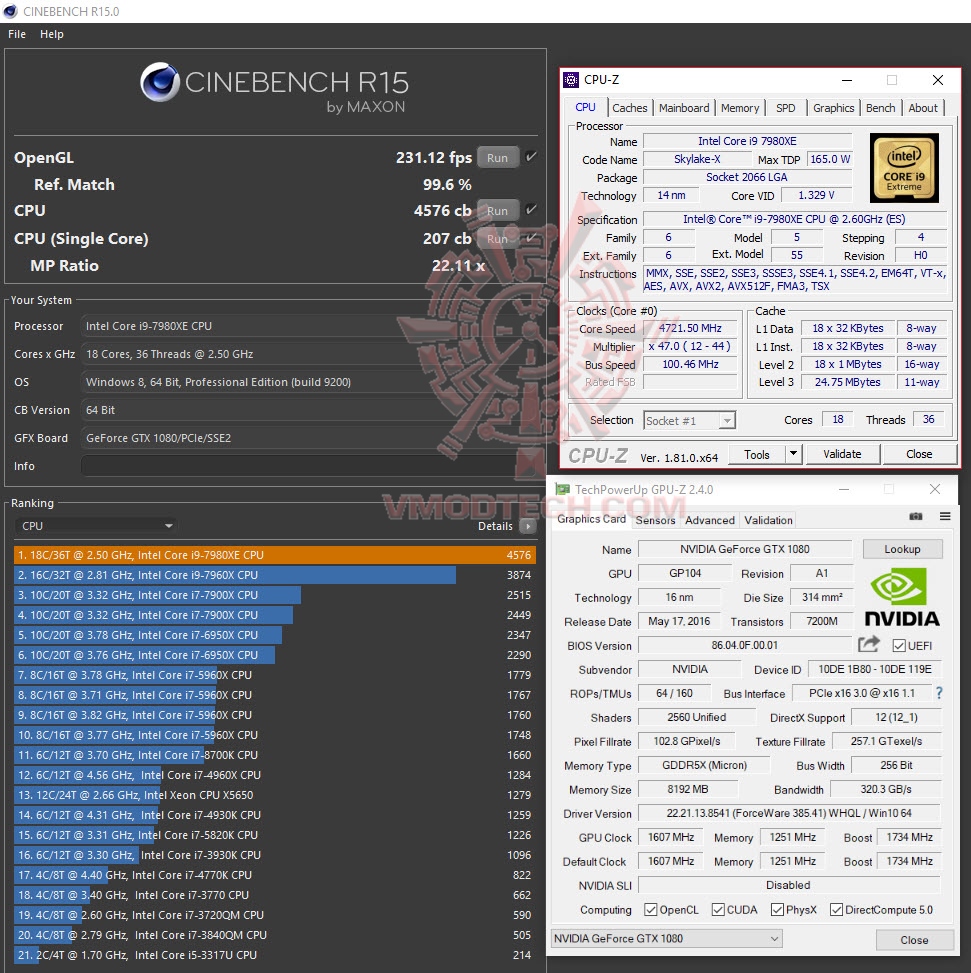Screen dimensions: 971x973
Task: Open the File menu in Cinebench
Action: click(x=17, y=34)
